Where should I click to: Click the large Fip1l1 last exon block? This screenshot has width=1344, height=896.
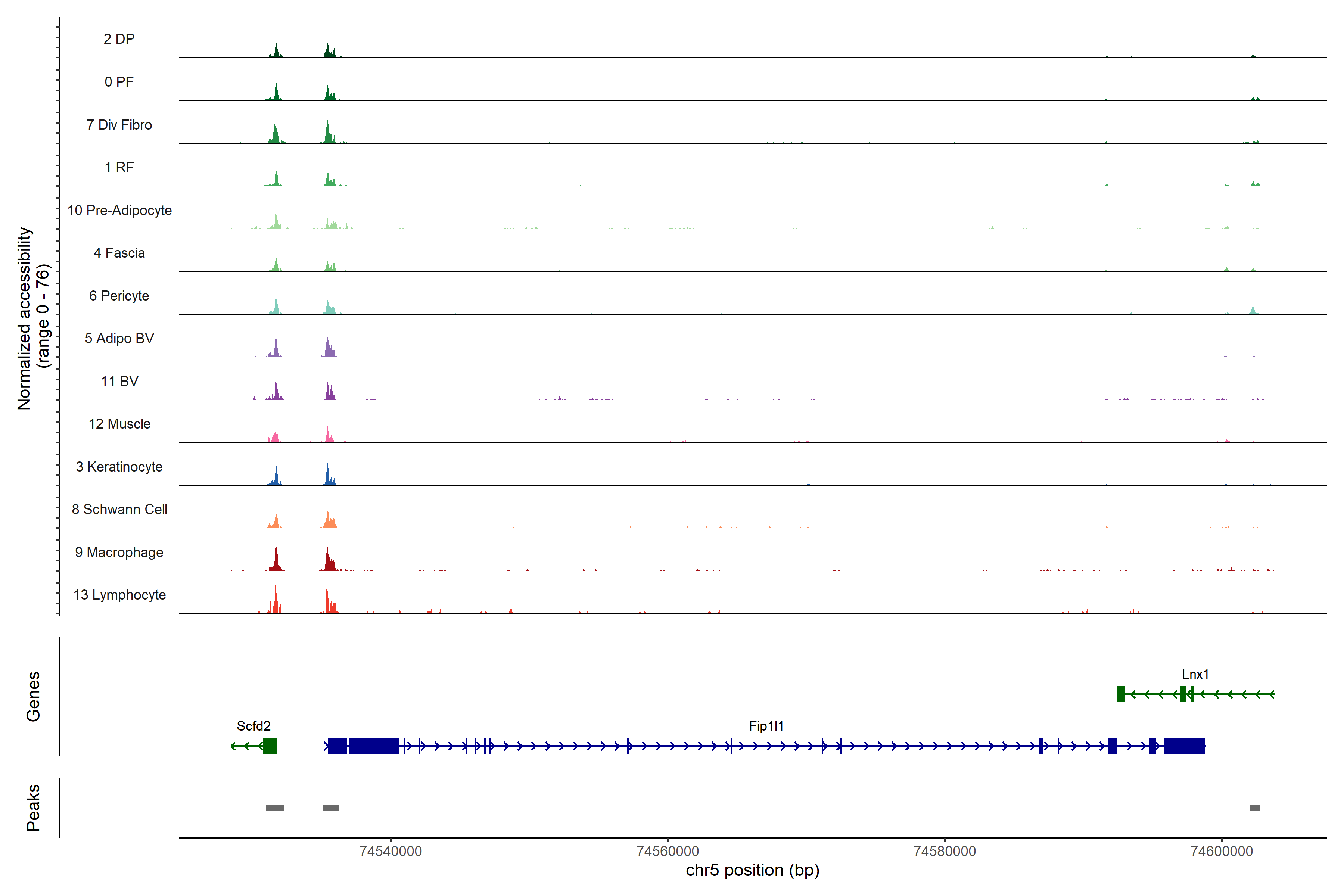[1185, 746]
